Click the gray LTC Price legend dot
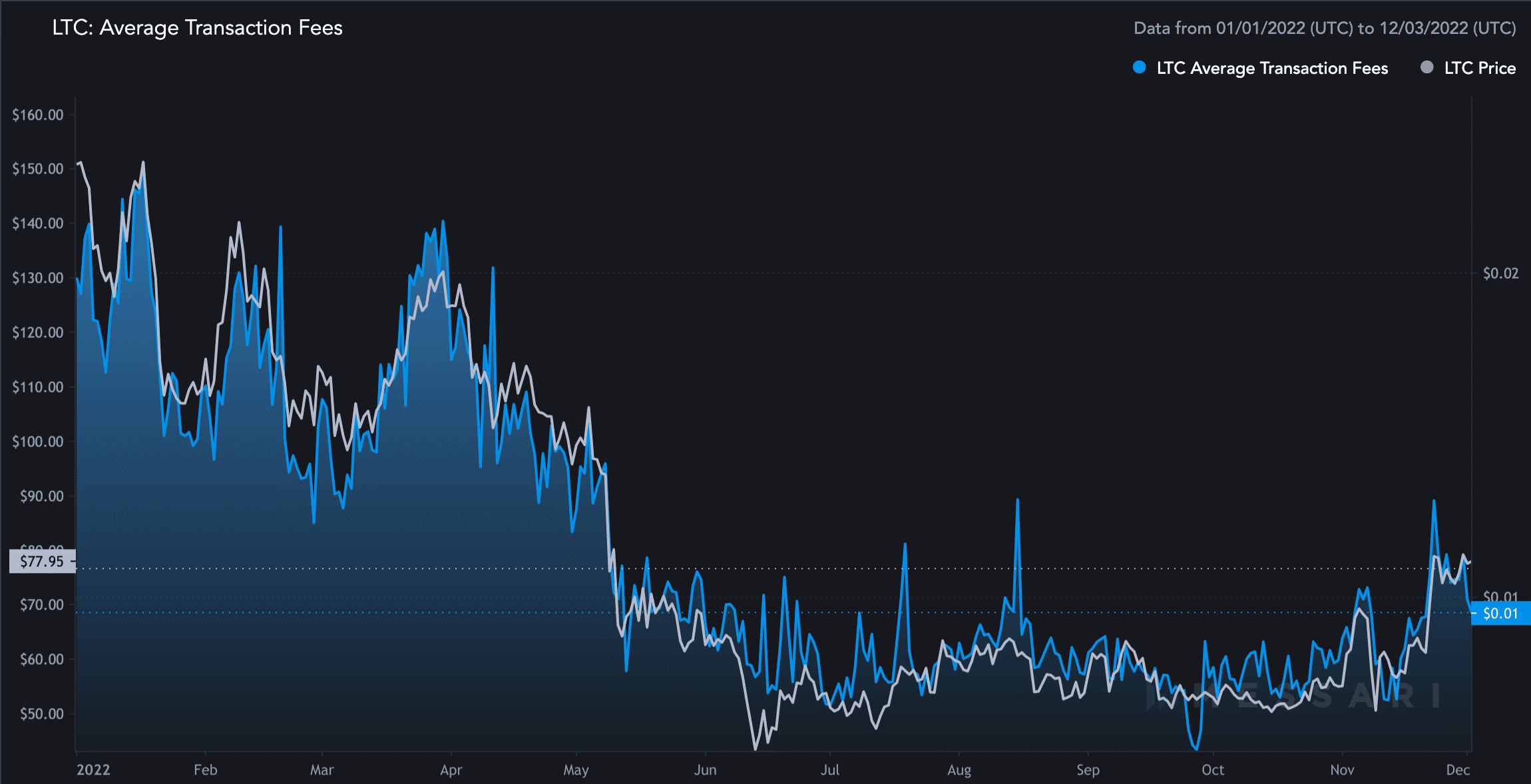The image size is (1531, 784). point(1426,67)
